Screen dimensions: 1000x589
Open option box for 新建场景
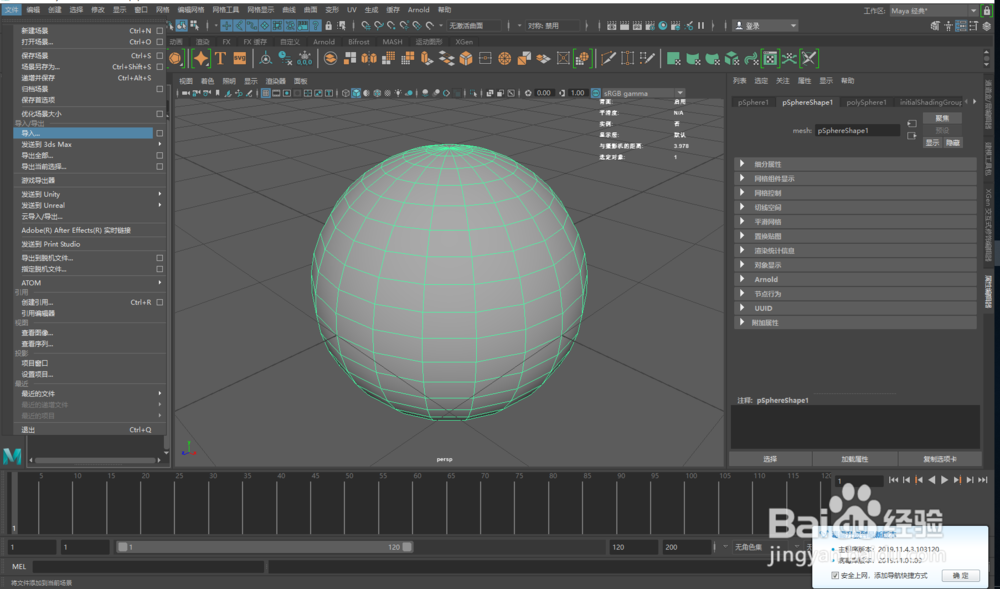[x=159, y=31]
